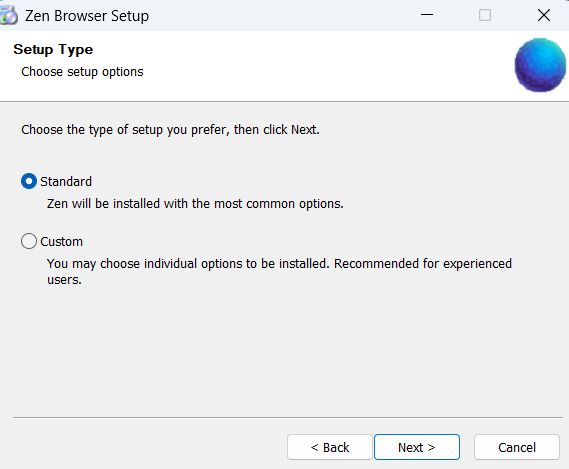
Task: Click 'Zen will be installed with the most common options.'
Action: 195,204
